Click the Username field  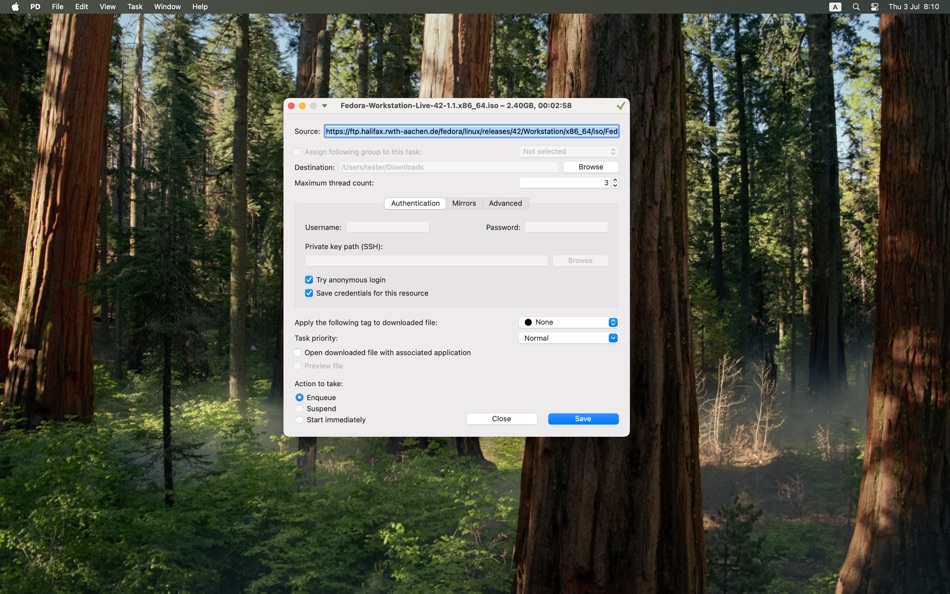pyautogui.click(x=388, y=227)
